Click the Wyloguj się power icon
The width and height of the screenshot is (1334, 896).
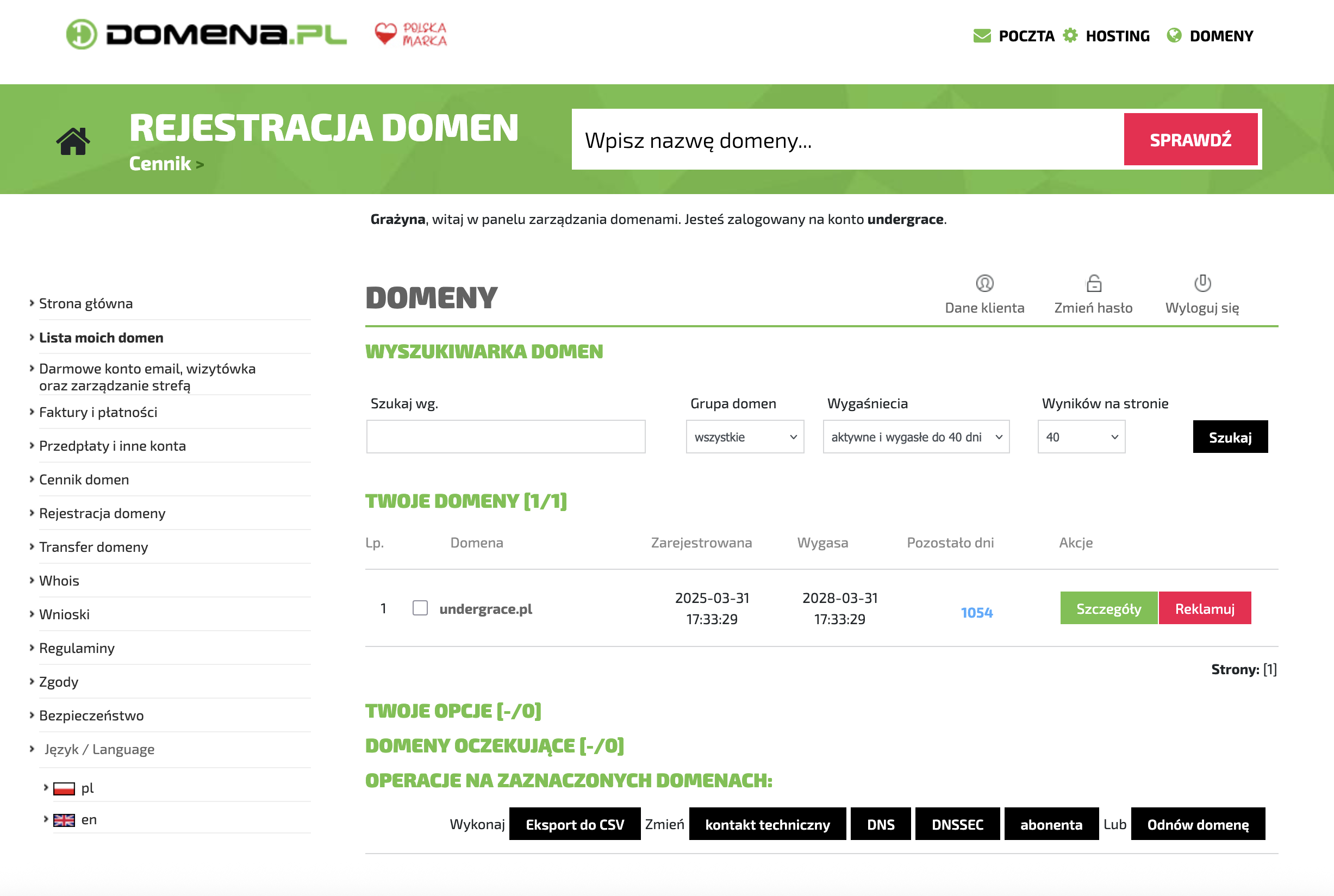coord(1202,283)
